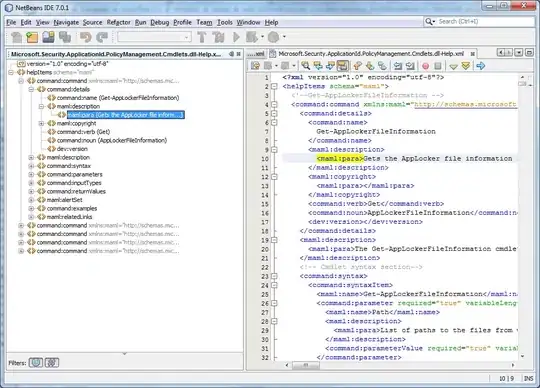Screen dimensions: 540x388
Task: Click the Redo toolbar icon
Action: 102,37
